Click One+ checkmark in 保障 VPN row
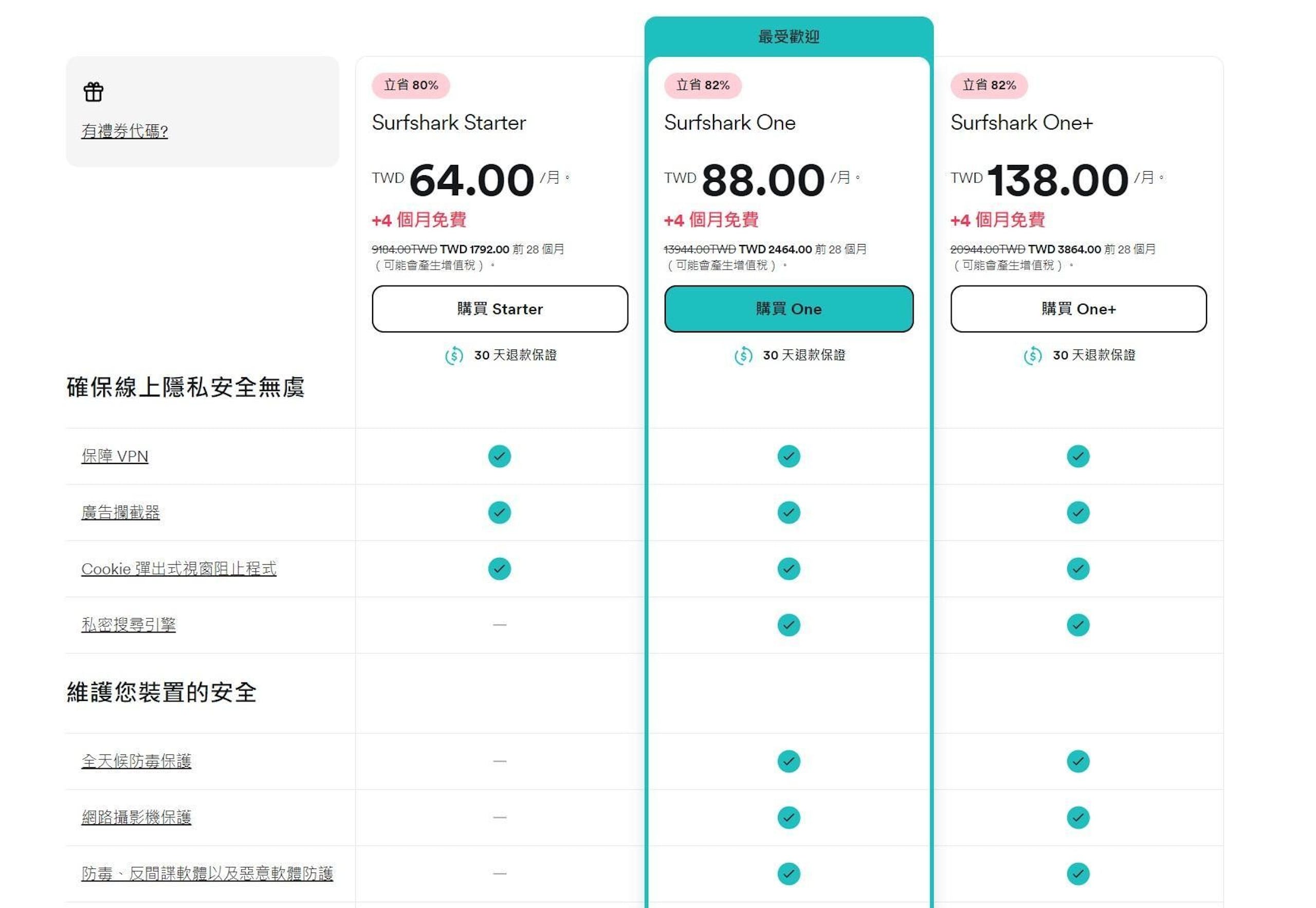1316x908 pixels. click(1077, 456)
